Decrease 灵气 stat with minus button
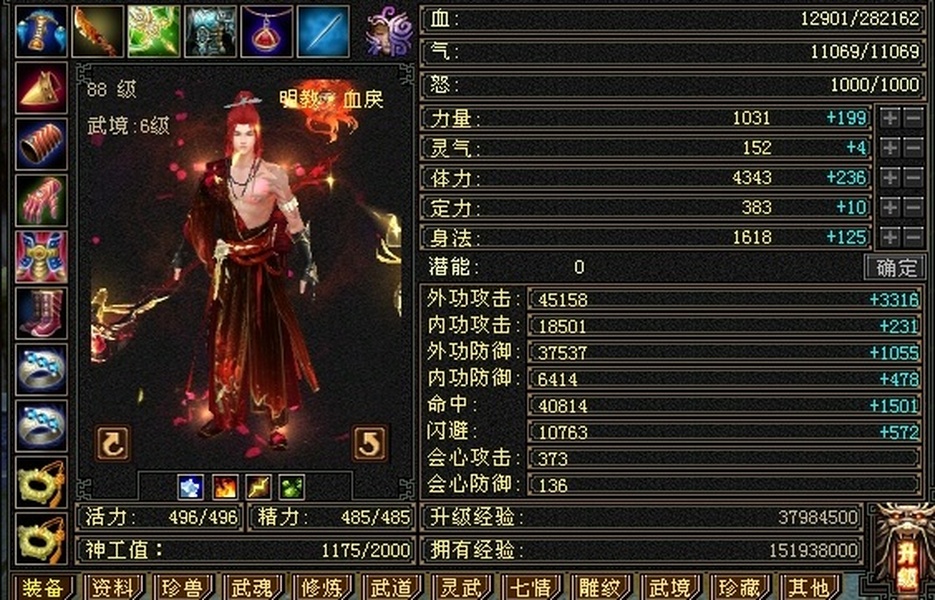Viewport: 935px width, 600px height. tap(914, 147)
